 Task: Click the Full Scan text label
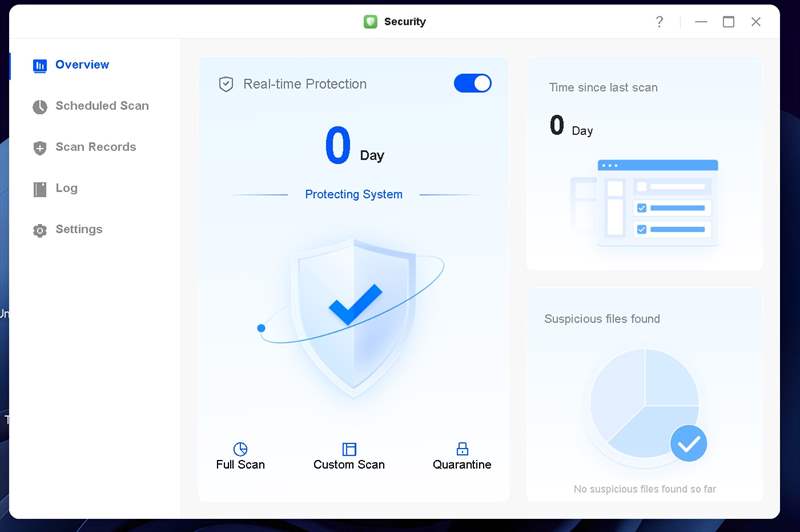pos(240,465)
